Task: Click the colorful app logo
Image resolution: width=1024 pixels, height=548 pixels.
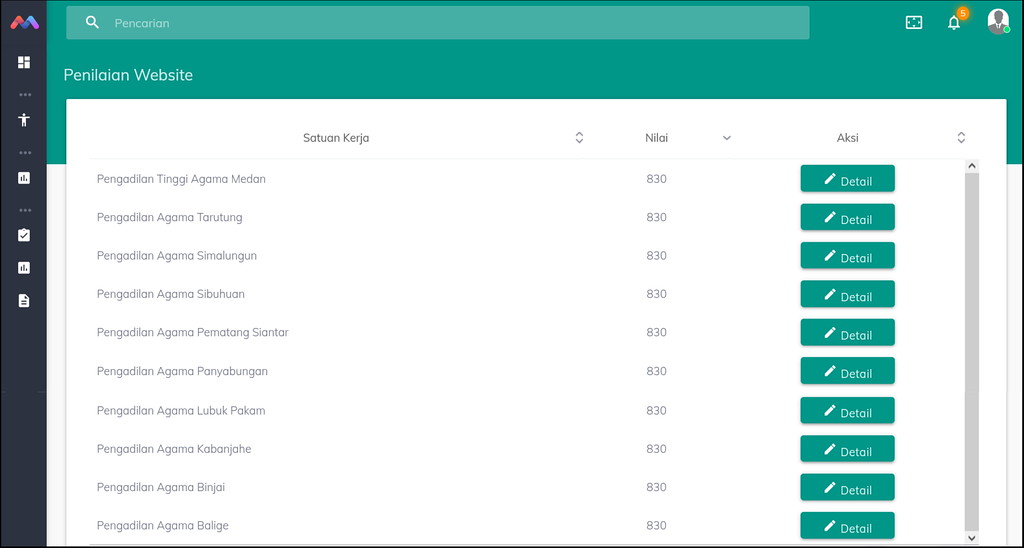Action: 24,23
